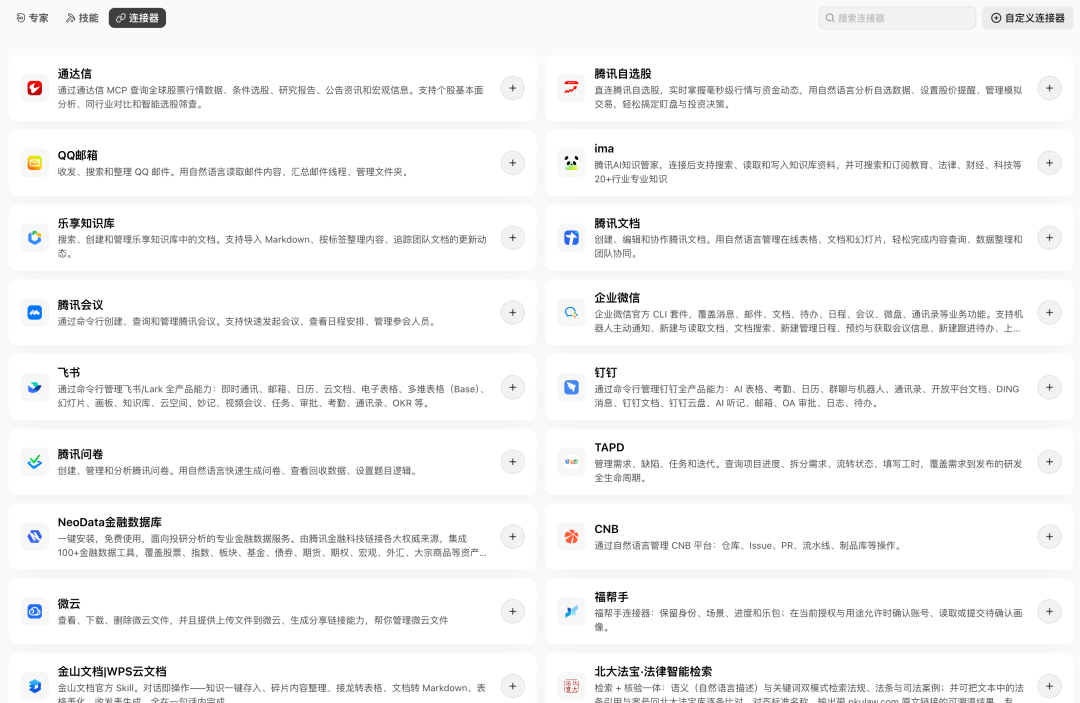1080x703 pixels.
Task: Add the NeoData金融数据库 connector with plus
Action: [512, 537]
